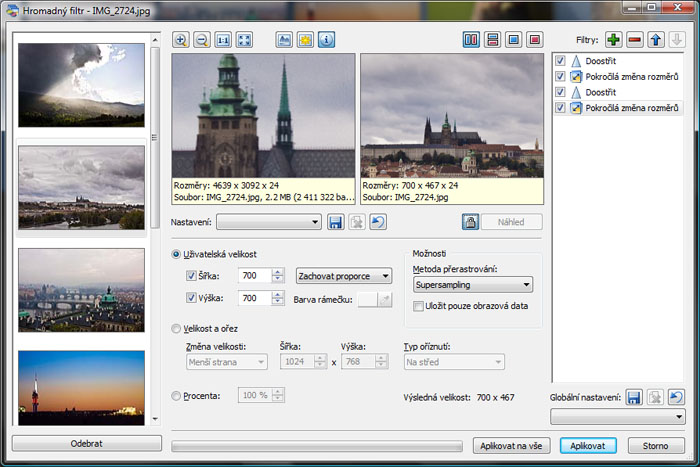
Task: Set preview zoom to 1:1
Action: pos(223,40)
